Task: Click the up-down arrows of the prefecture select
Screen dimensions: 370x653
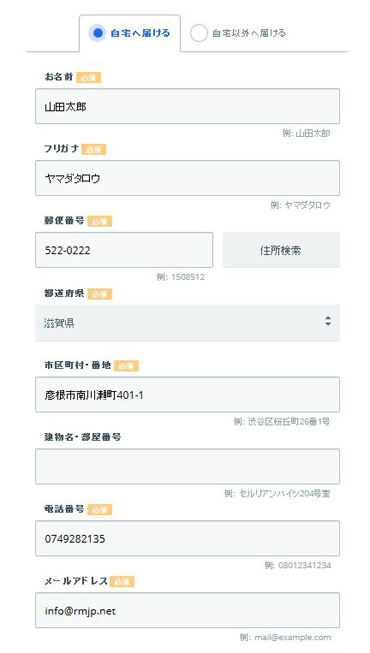Action: 328,321
